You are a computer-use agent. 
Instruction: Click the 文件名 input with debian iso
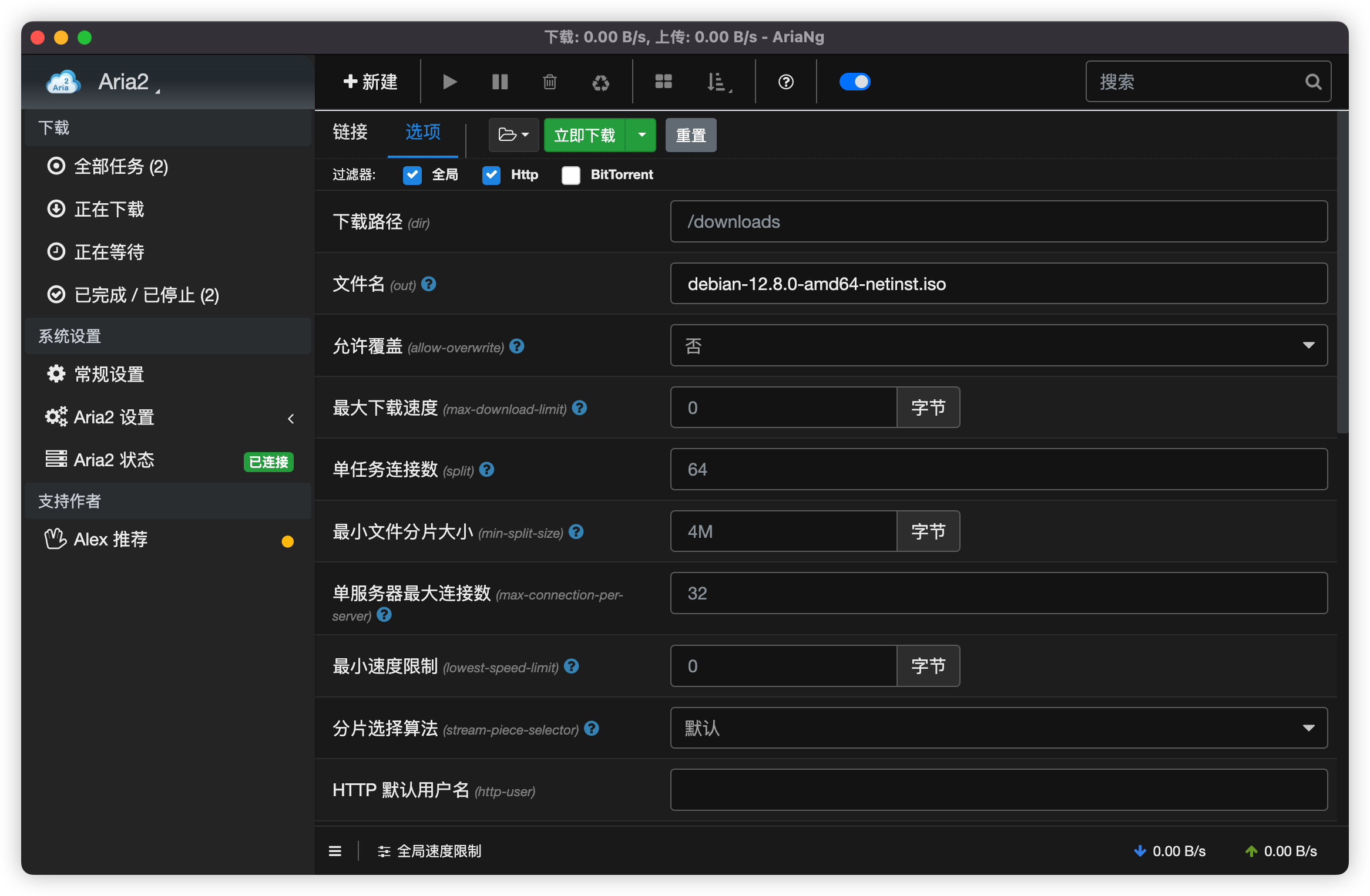999,284
